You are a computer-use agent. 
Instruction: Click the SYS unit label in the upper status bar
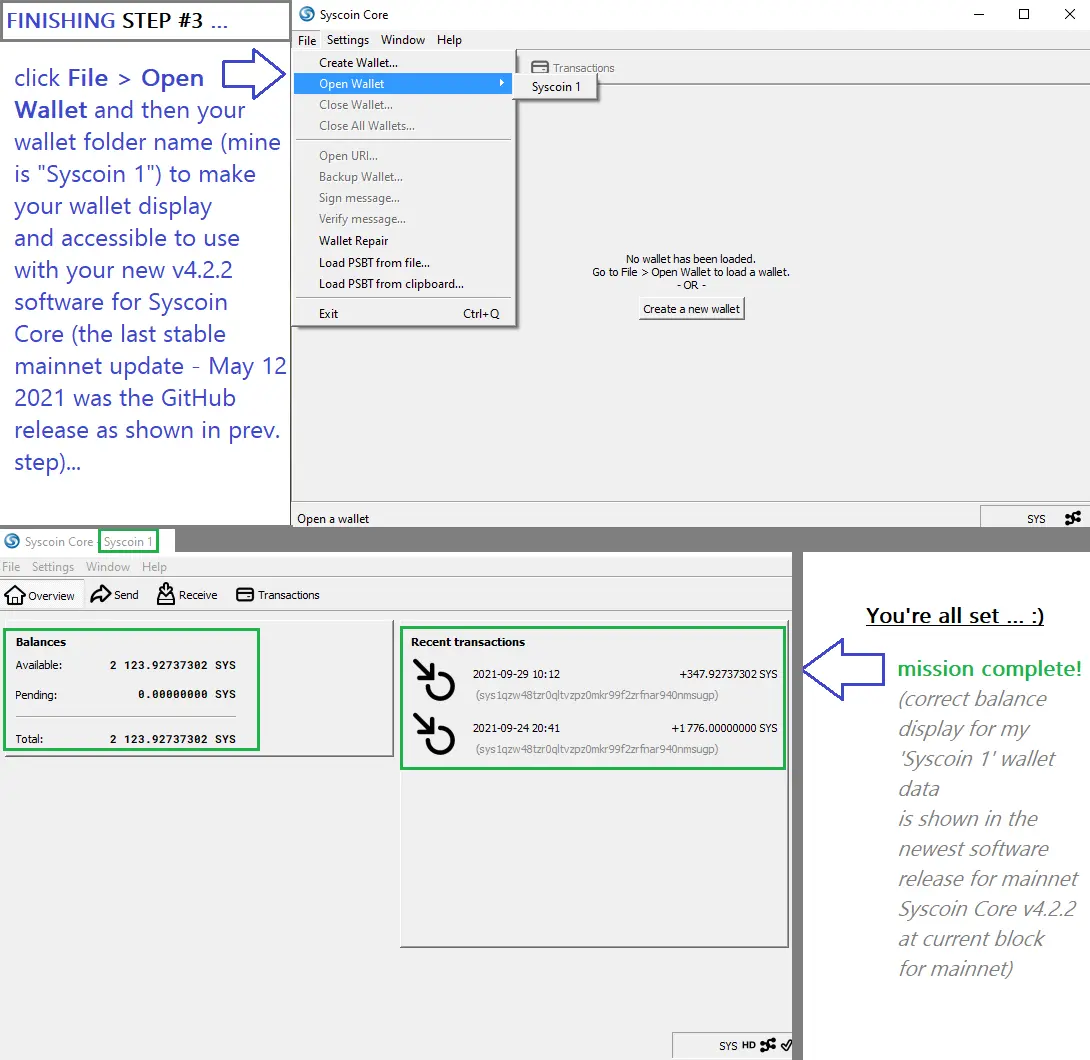point(1036,519)
